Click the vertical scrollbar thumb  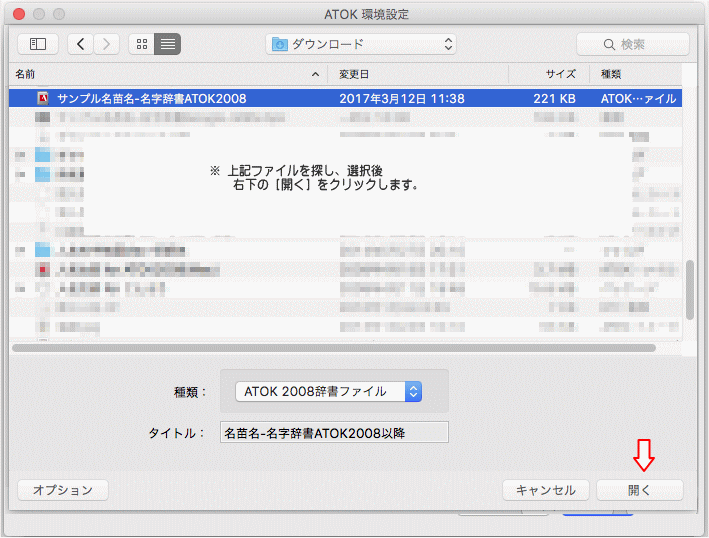pyautogui.click(x=690, y=290)
